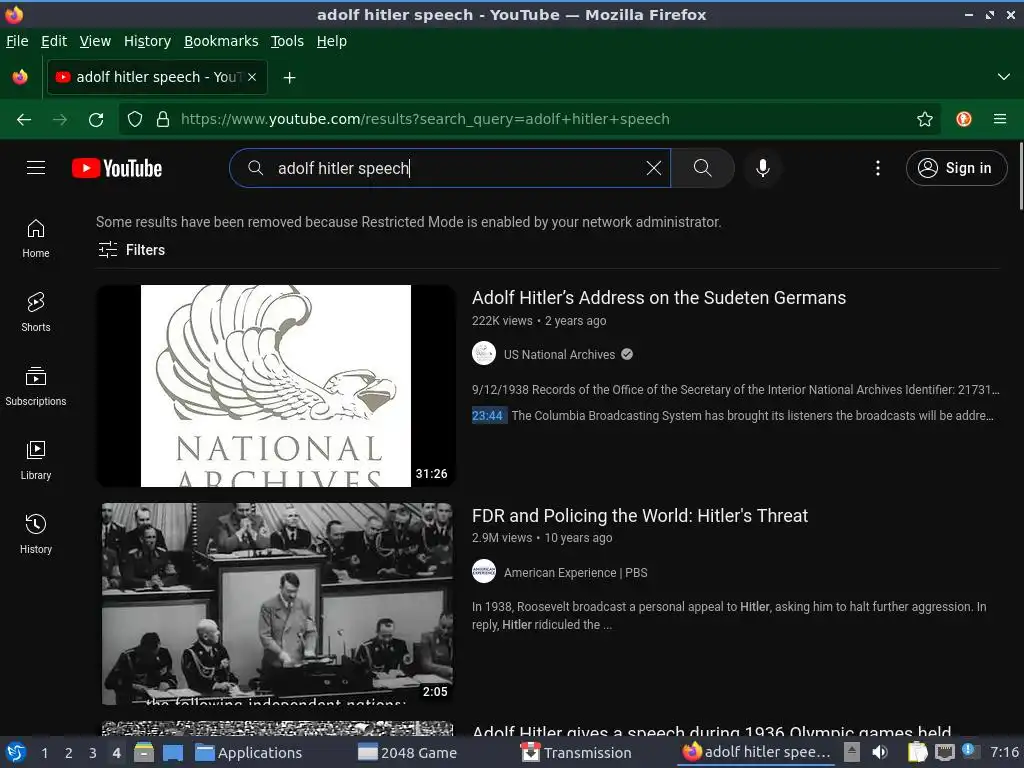The height and width of the screenshot is (768, 1024).
Task: Switch to Transmission in taskbar
Action: point(576,753)
